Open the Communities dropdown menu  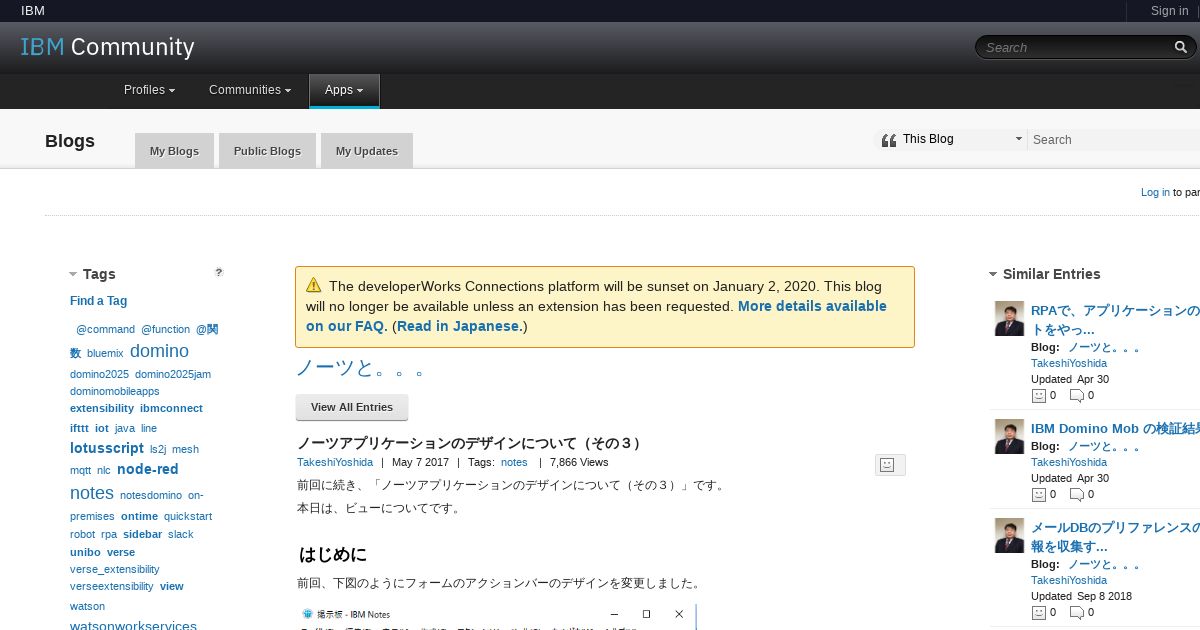(250, 90)
